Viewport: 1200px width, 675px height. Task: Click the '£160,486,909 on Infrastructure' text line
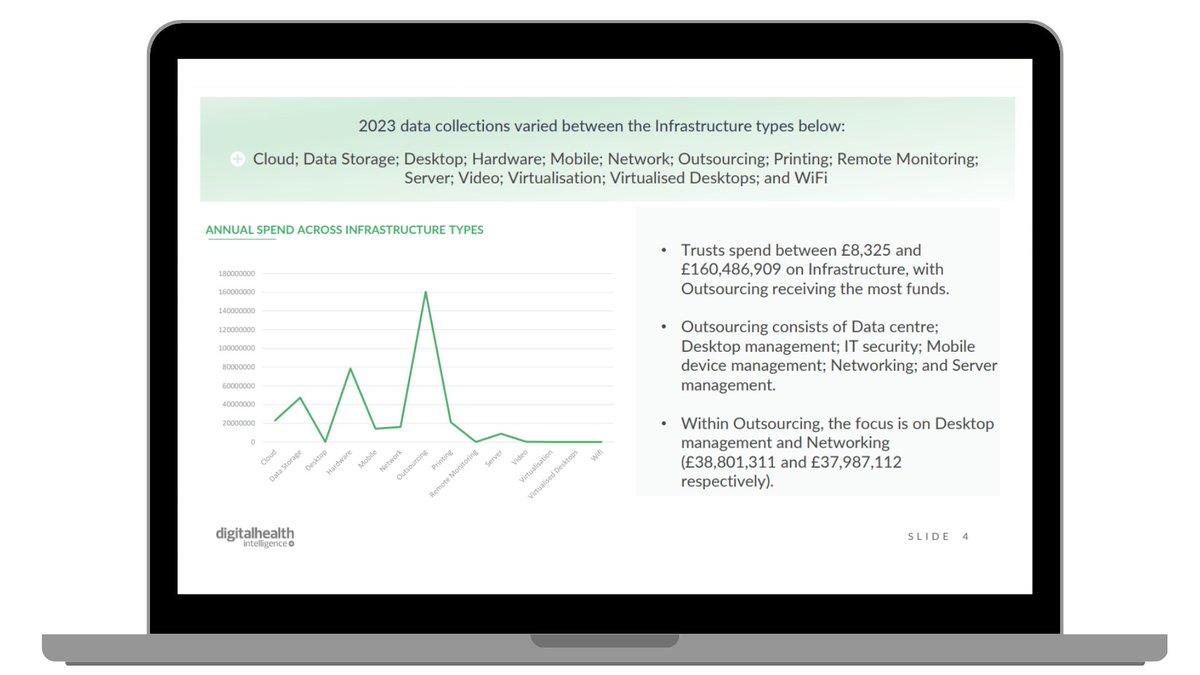pyautogui.click(x=812, y=269)
